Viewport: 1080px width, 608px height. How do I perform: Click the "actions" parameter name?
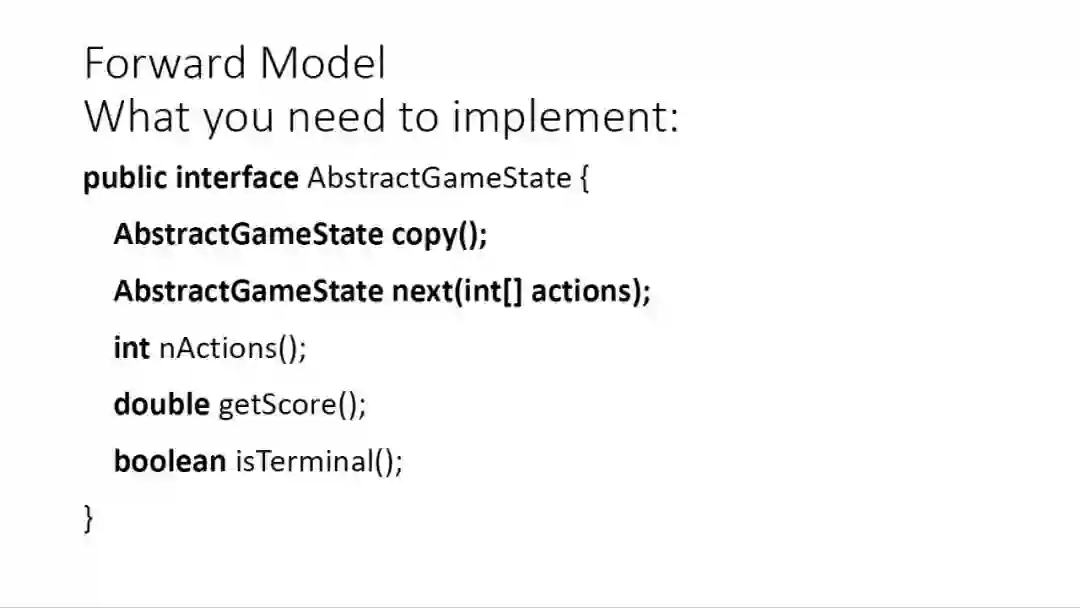click(584, 291)
